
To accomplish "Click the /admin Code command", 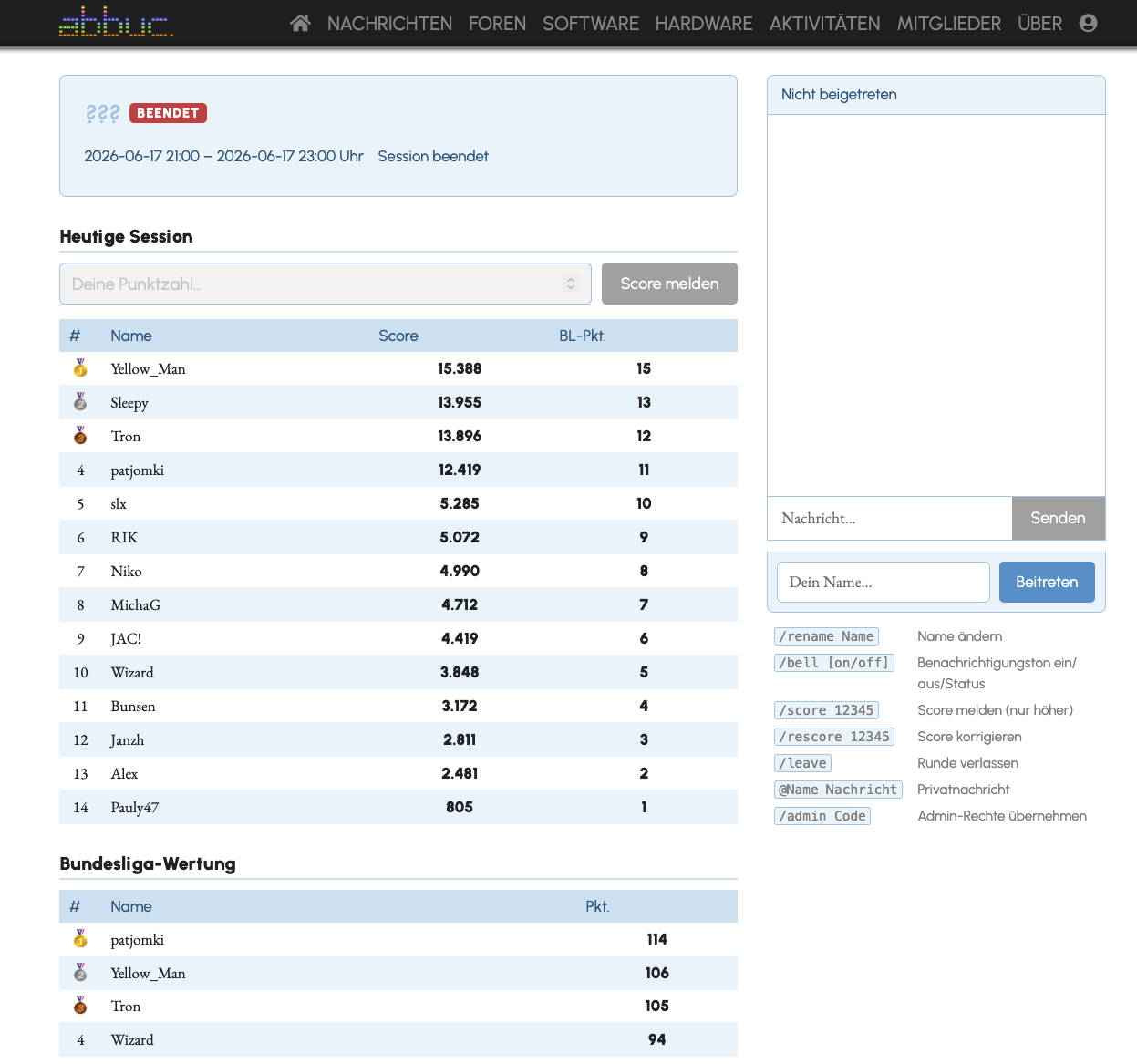I will click(x=822, y=816).
